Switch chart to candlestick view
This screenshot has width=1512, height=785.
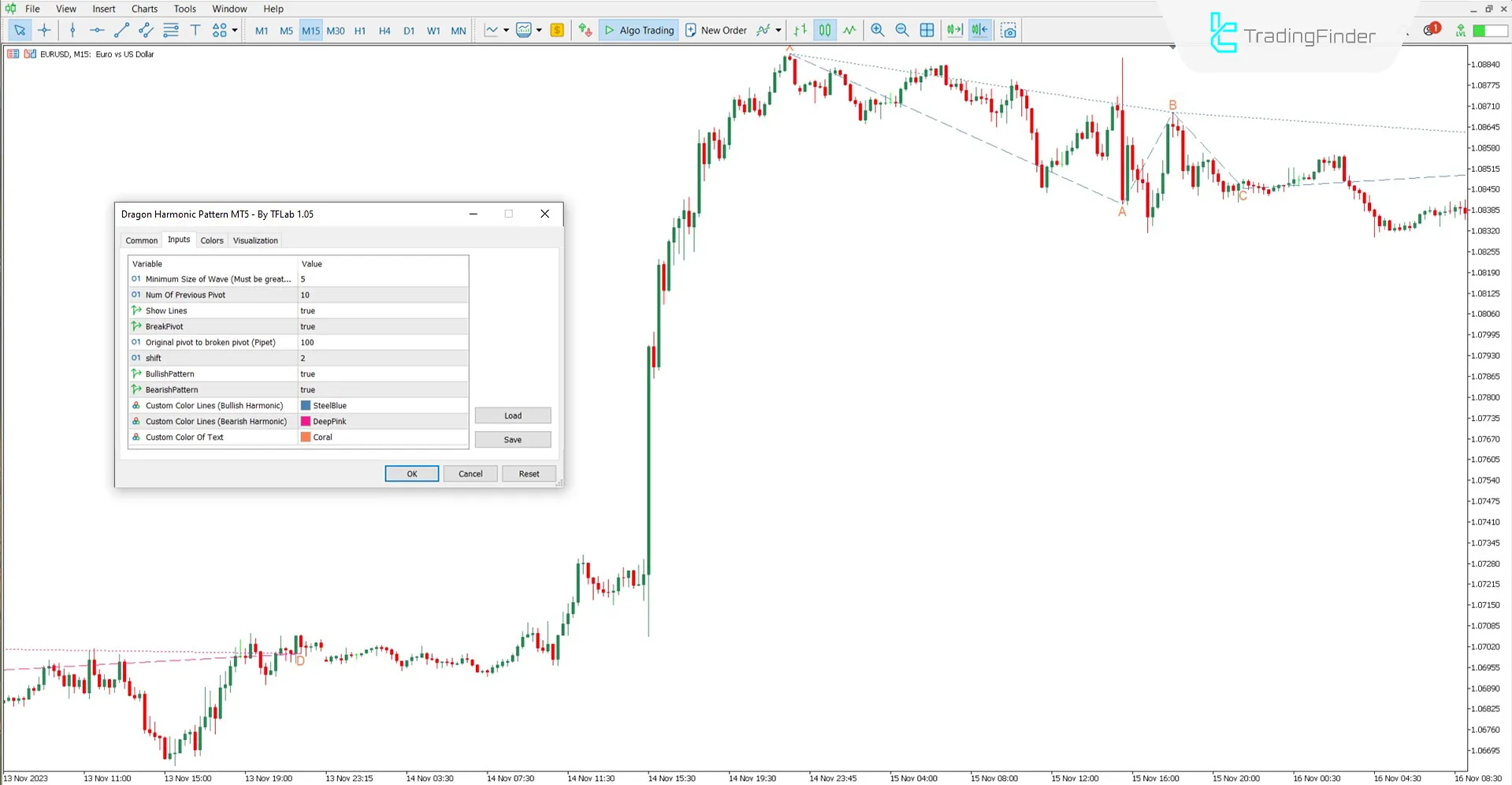pos(824,31)
